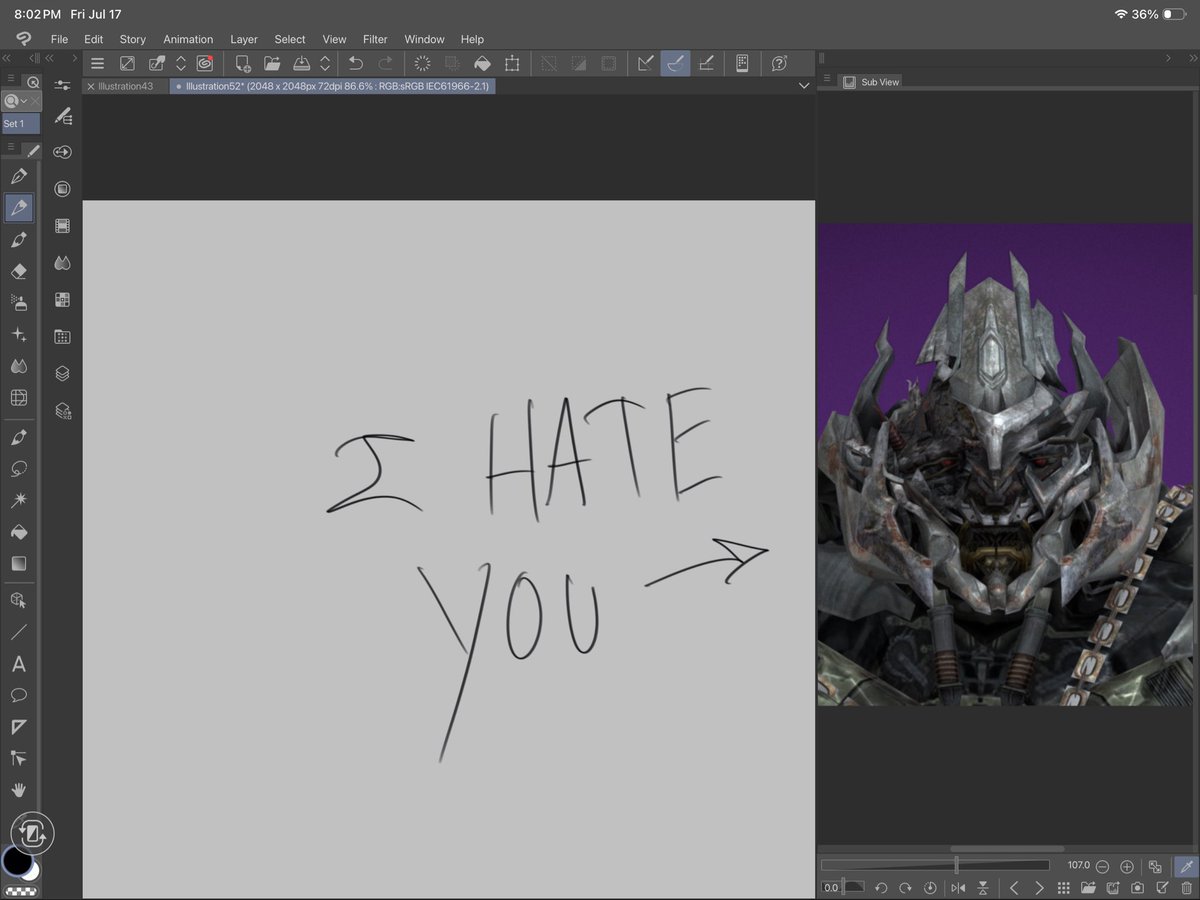This screenshot has height=900, width=1200.
Task: Adjust the Sub View zoom slider
Action: [x=935, y=865]
